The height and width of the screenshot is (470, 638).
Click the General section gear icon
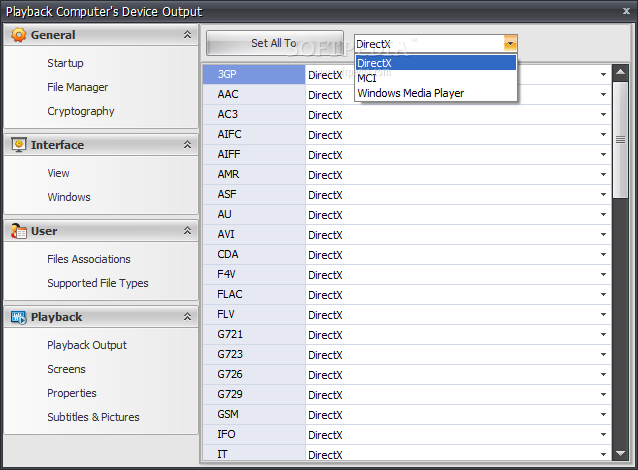pos(18,35)
